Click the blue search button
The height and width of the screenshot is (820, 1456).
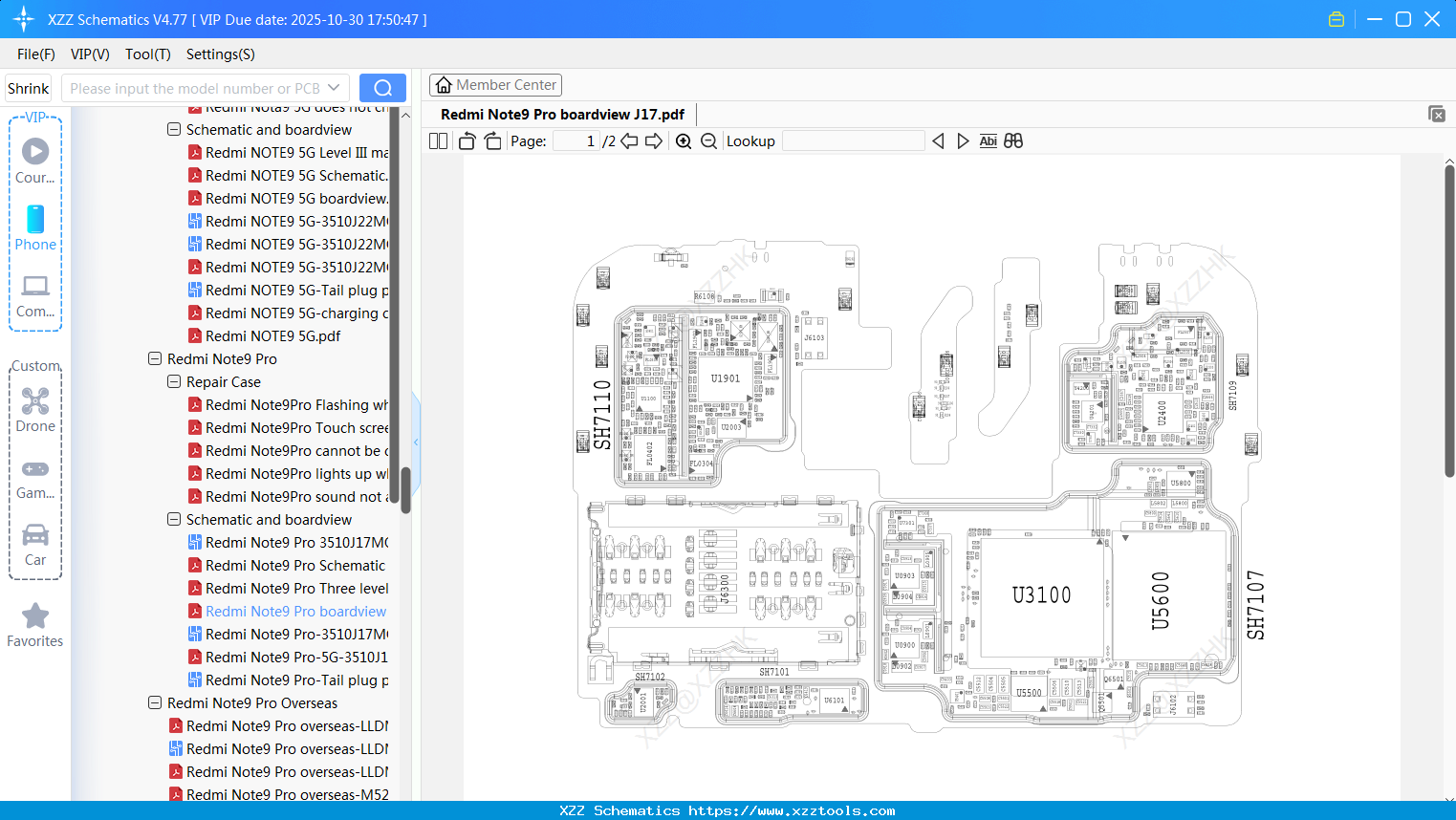click(x=382, y=88)
